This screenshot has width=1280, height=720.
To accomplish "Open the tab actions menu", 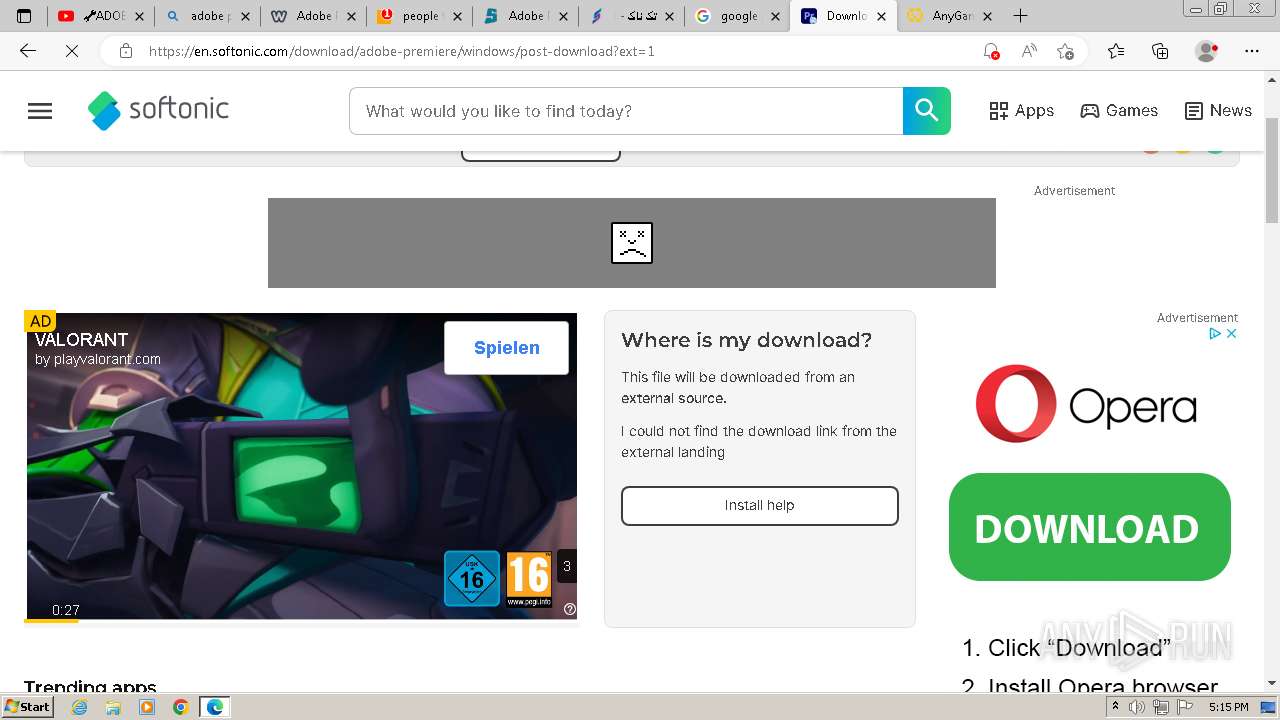I will (24, 16).
